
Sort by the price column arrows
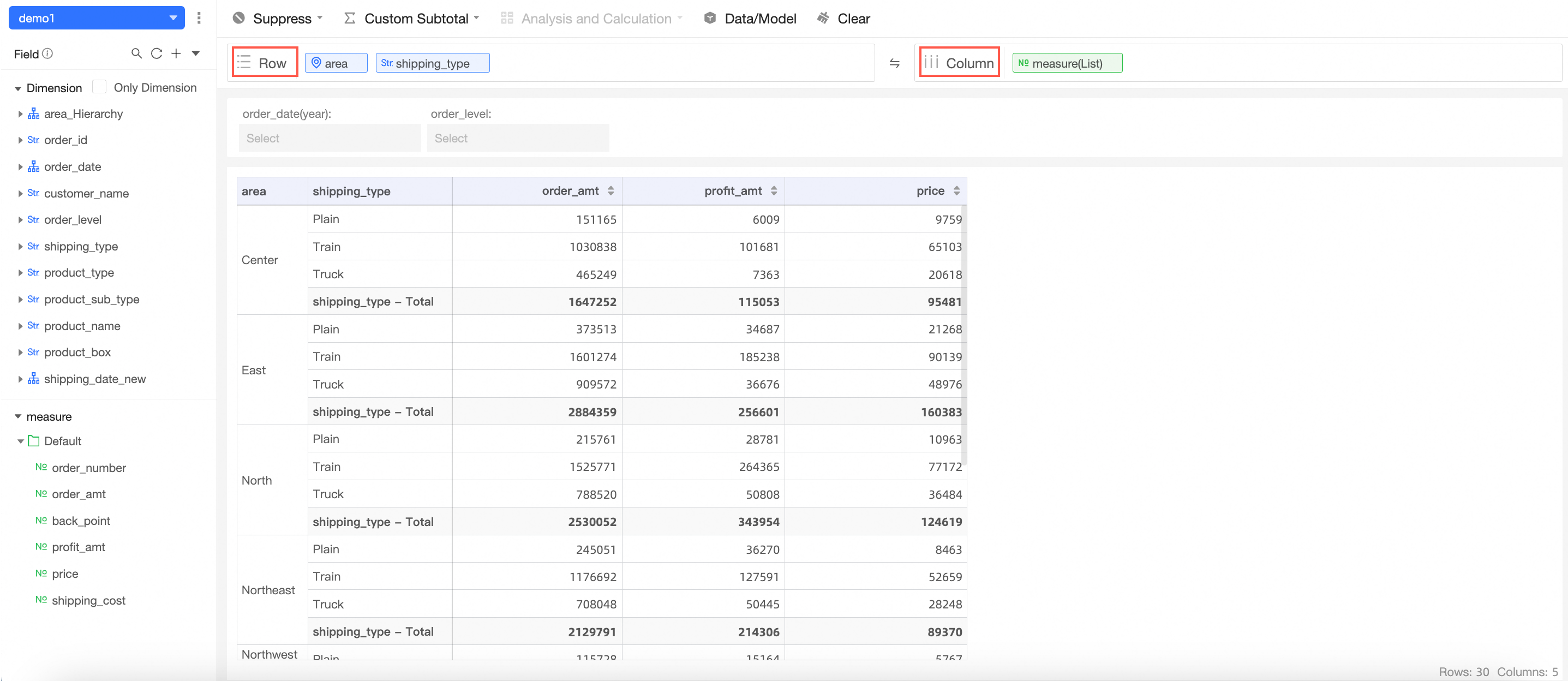[956, 191]
